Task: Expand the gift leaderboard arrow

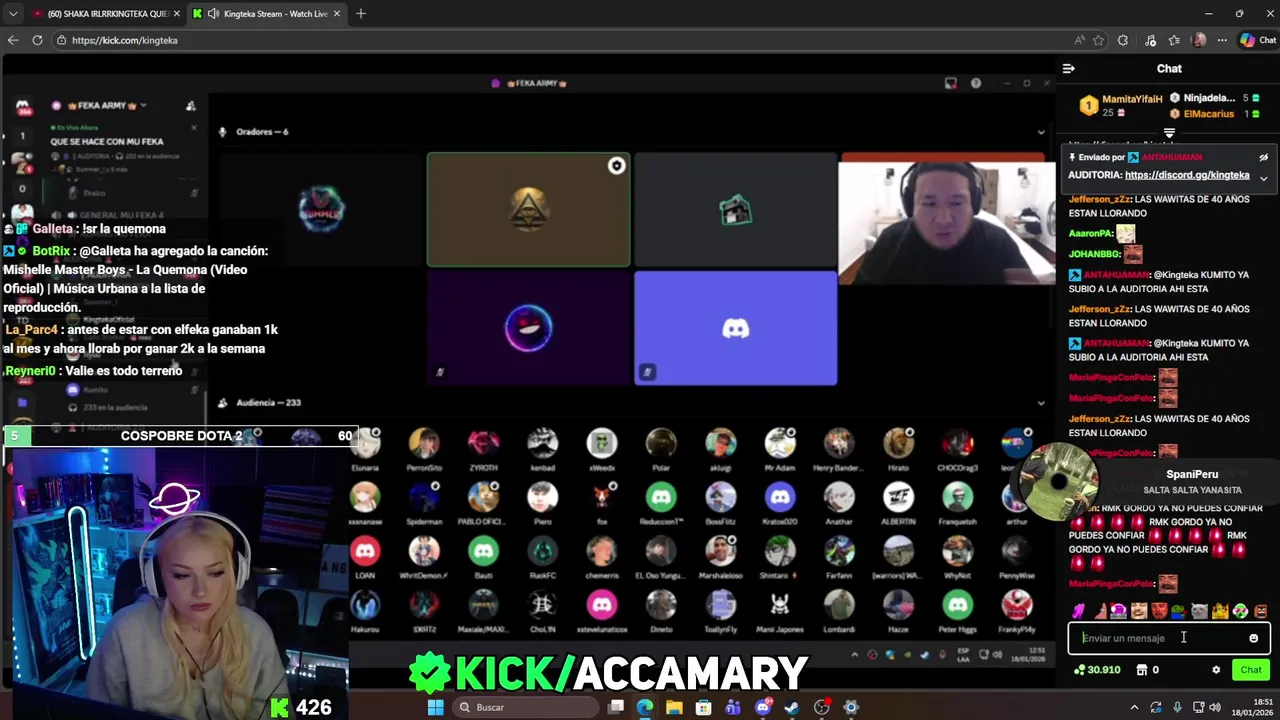Action: coord(1169,133)
